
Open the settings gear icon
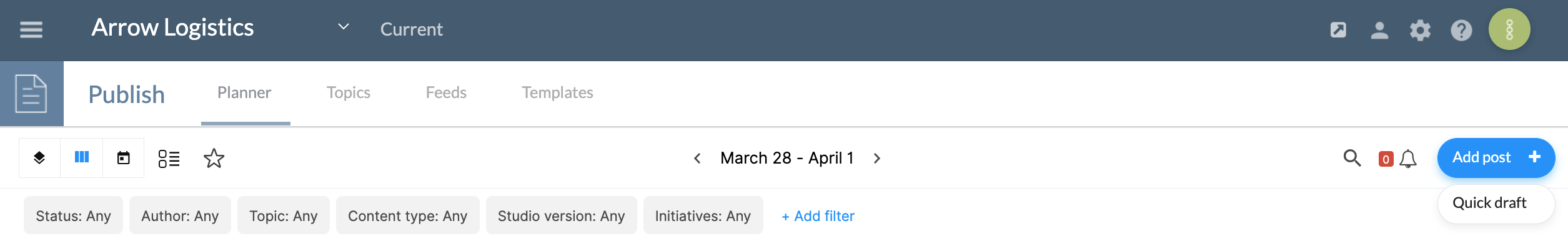point(1420,30)
